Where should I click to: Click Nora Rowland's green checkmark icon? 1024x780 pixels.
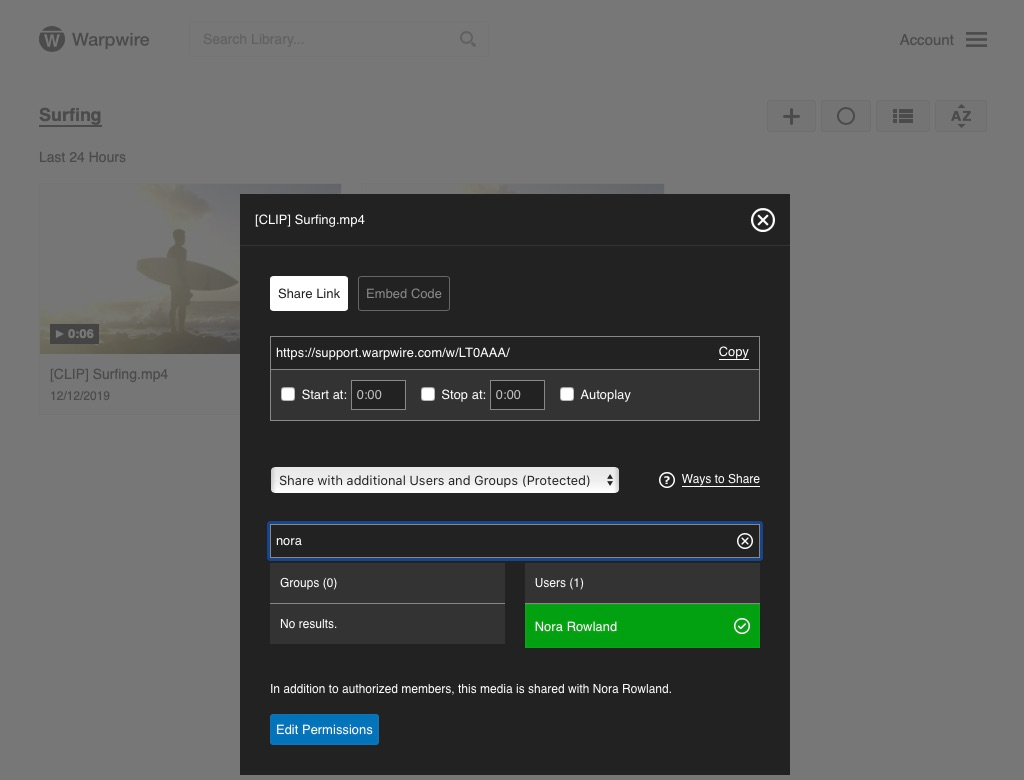[742, 626]
